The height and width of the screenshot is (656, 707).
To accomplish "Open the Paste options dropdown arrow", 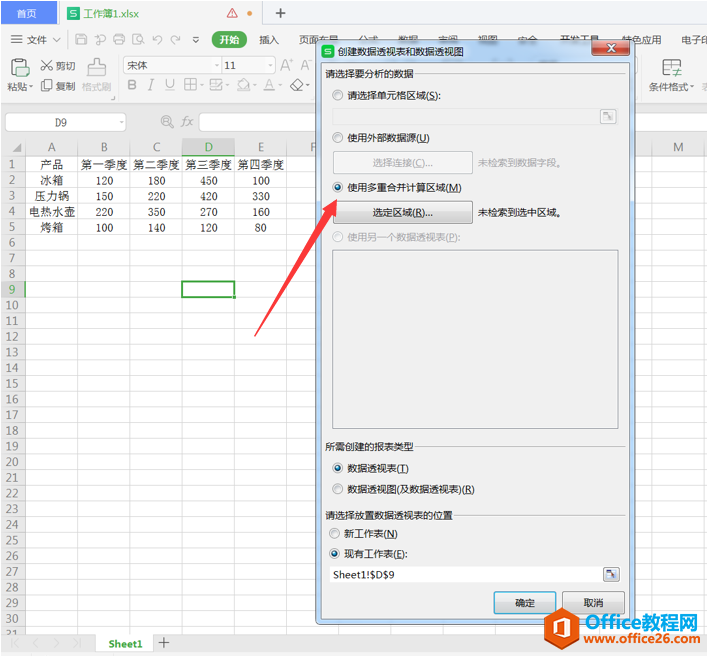I will click(31, 86).
